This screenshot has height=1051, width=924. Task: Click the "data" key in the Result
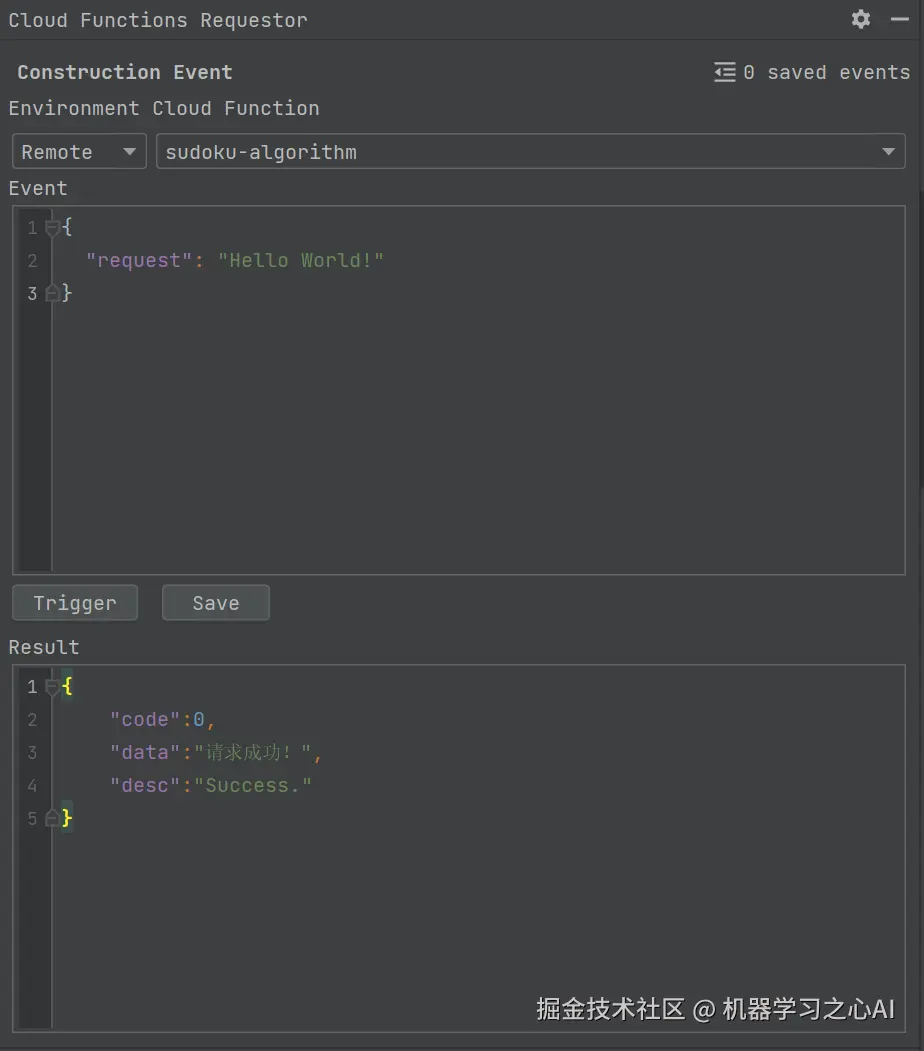(x=145, y=752)
